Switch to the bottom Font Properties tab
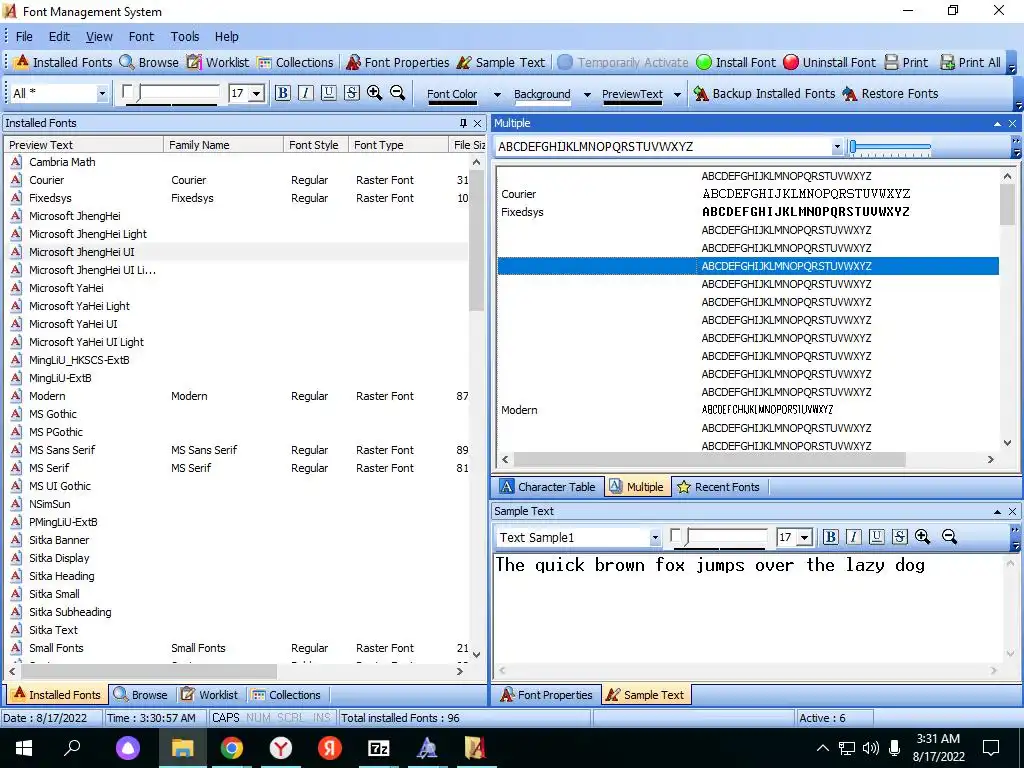The image size is (1024, 768). click(x=547, y=695)
